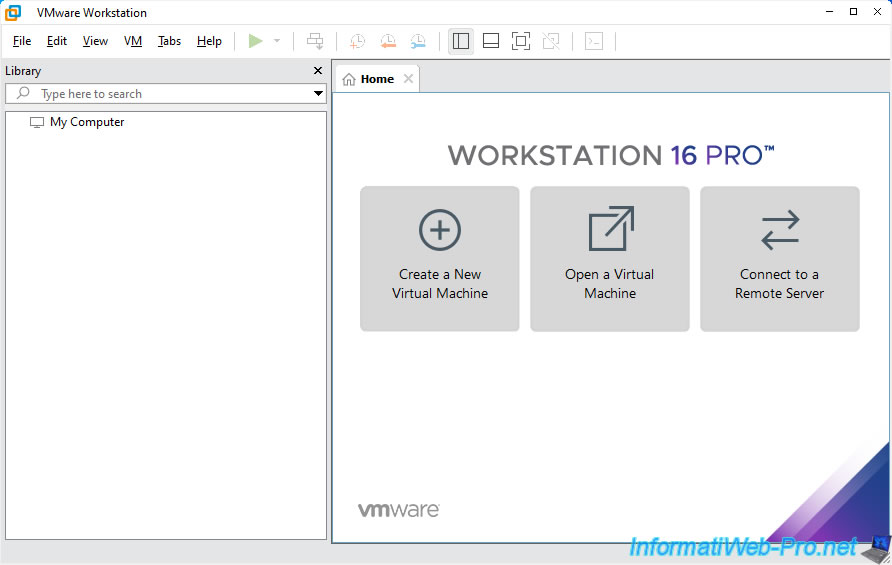Click Create a New Virtual Machine
This screenshot has height=565, width=892.
coord(440,259)
